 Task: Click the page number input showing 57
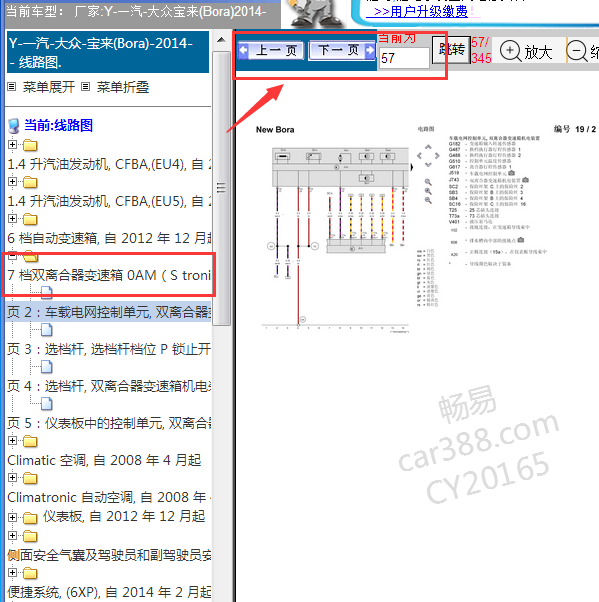pos(404,58)
